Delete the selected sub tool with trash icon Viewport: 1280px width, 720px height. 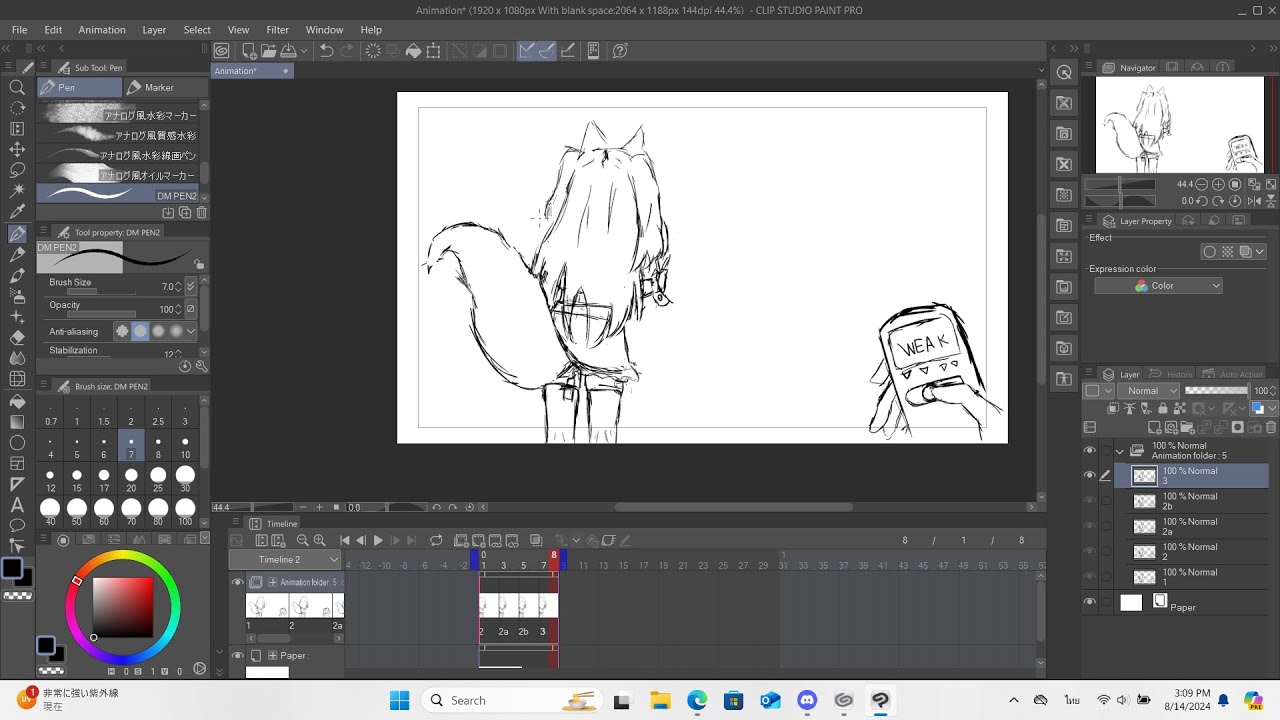[202, 213]
